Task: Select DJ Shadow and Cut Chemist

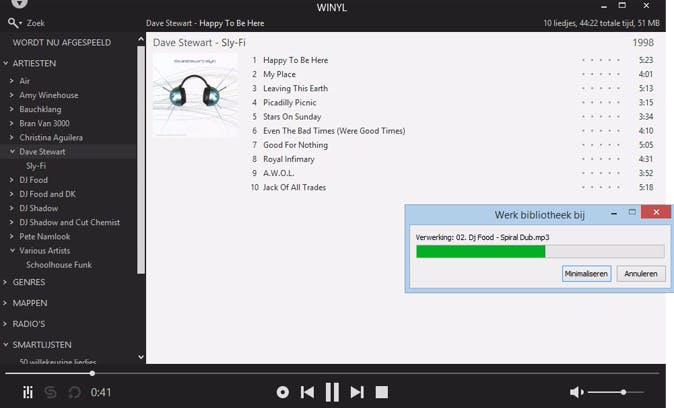Action: coord(70,222)
